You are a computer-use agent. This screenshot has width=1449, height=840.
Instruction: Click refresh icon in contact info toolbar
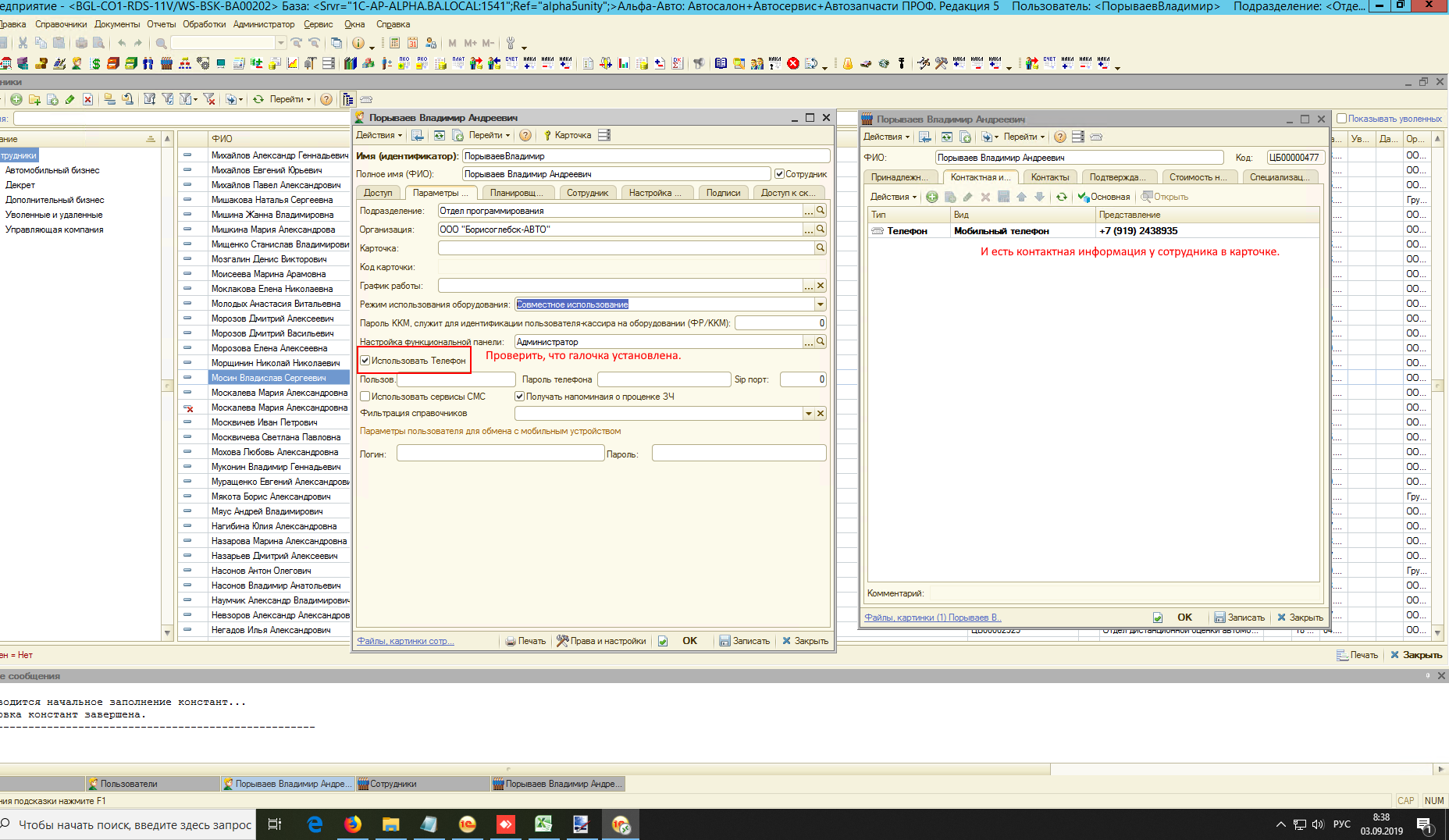[1061, 197]
